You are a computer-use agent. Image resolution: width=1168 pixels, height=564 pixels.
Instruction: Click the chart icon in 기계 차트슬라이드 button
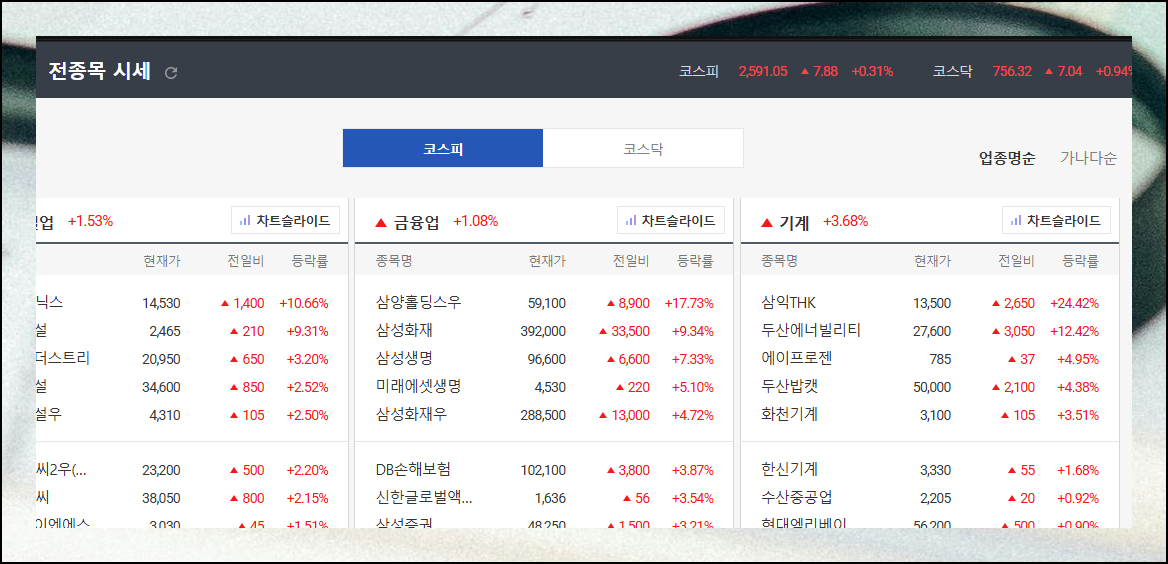[x=1016, y=221]
